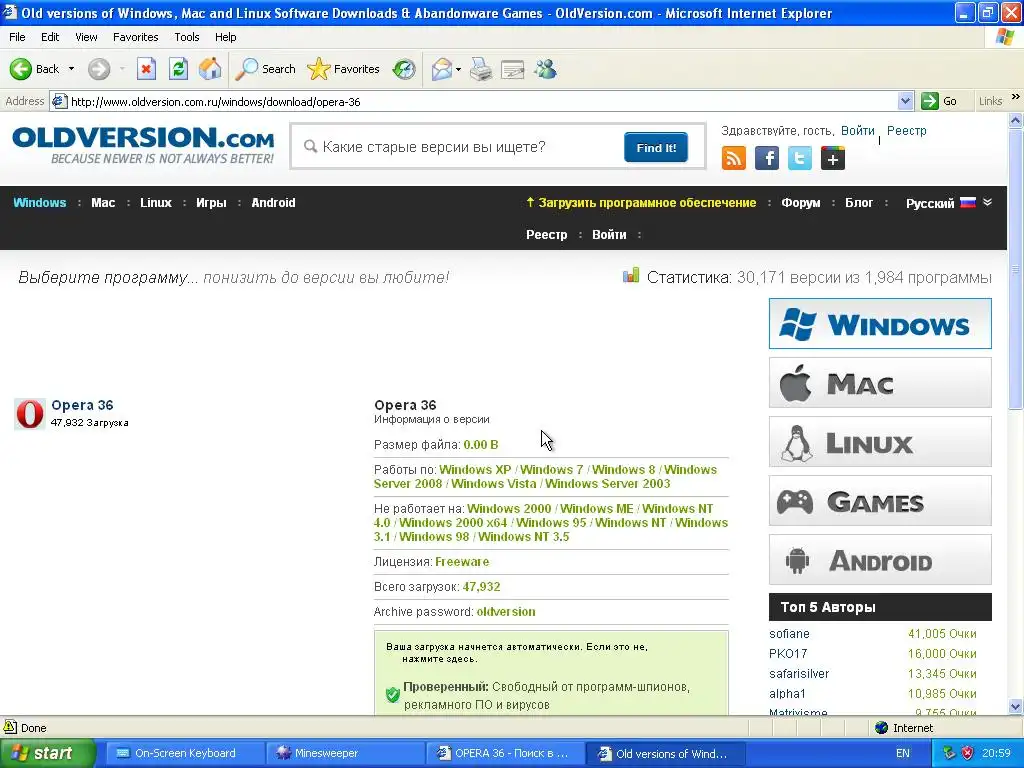Open the Favorites menu
Image resolution: width=1024 pixels, height=768 pixels.
coord(135,37)
